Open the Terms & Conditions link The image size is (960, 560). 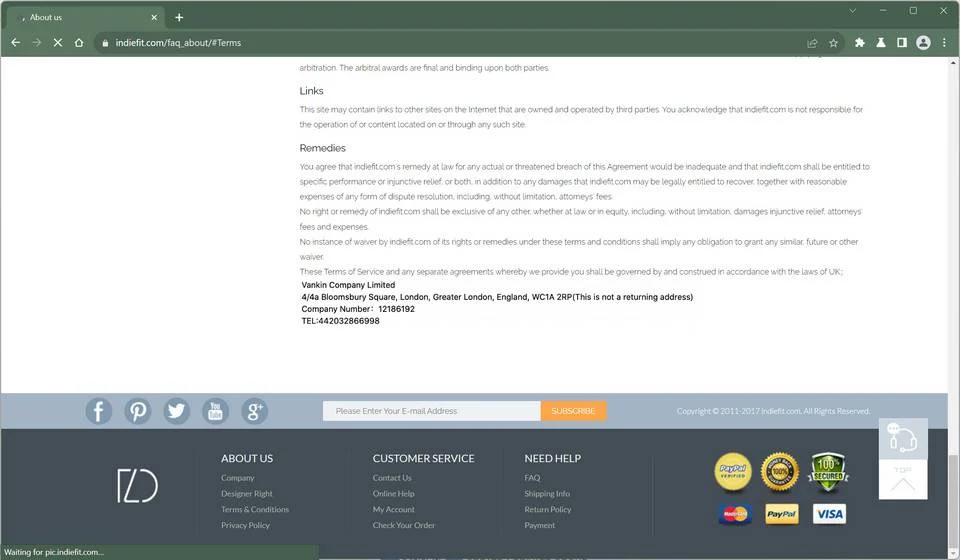255,509
